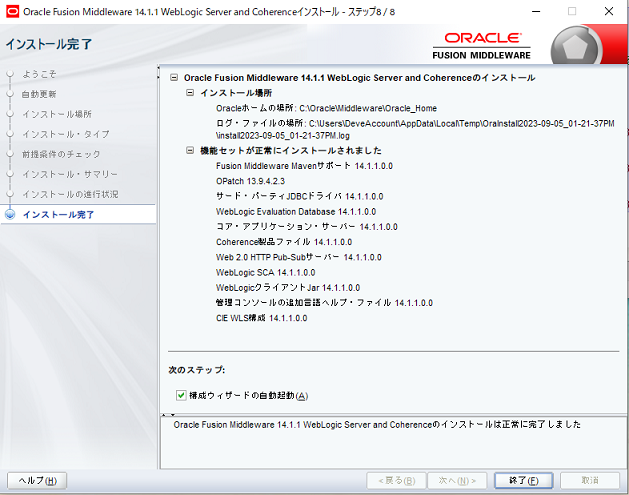629x495 pixels.
Task: Select インストール場所 step in the sidebar
Action: (57, 114)
